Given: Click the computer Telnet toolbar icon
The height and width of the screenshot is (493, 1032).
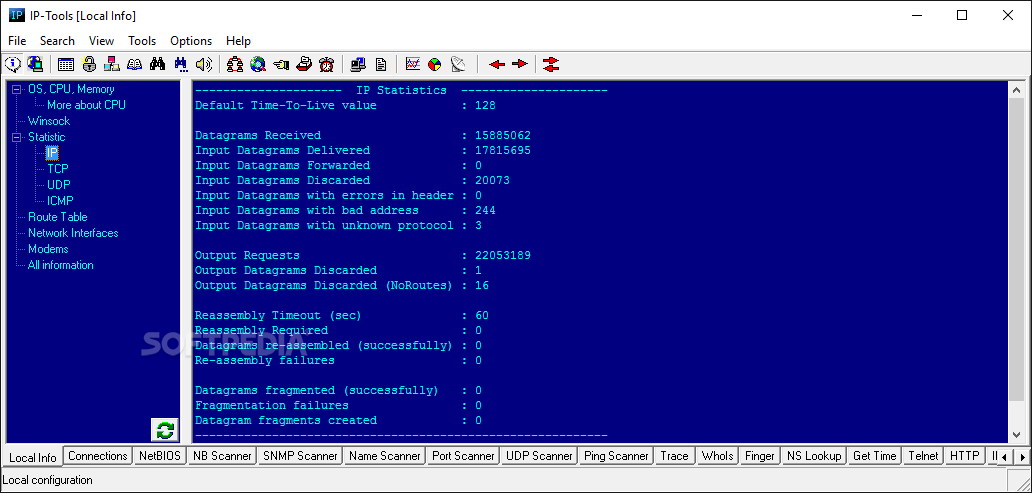Looking at the screenshot, I should pos(358,64).
